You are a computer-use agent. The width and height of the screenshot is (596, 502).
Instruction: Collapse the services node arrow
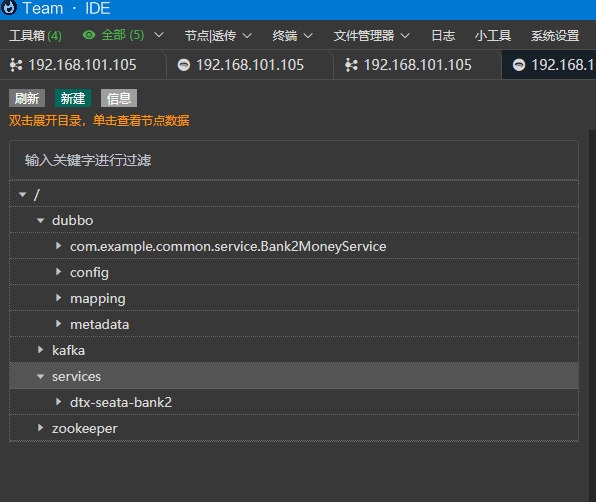tap(40, 376)
